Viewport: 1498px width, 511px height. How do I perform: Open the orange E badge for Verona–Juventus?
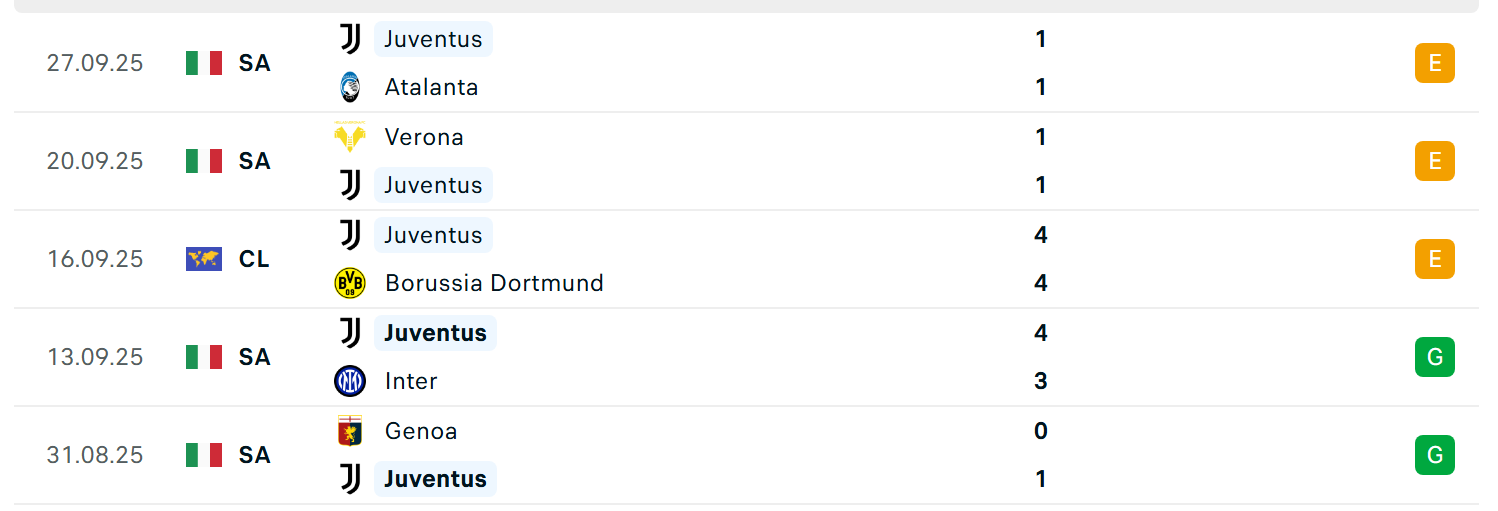click(x=1434, y=161)
